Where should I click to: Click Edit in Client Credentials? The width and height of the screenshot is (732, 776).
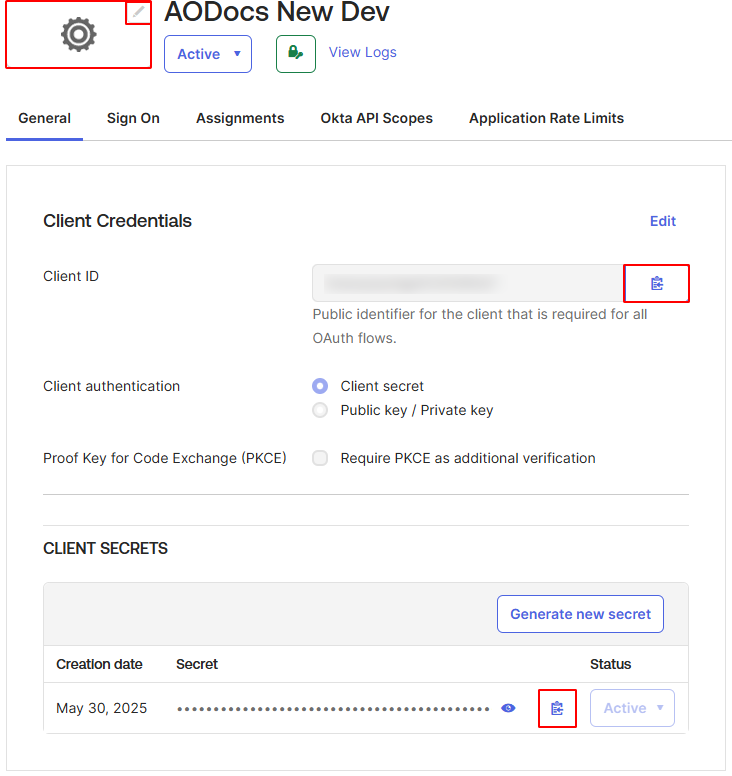(x=663, y=221)
